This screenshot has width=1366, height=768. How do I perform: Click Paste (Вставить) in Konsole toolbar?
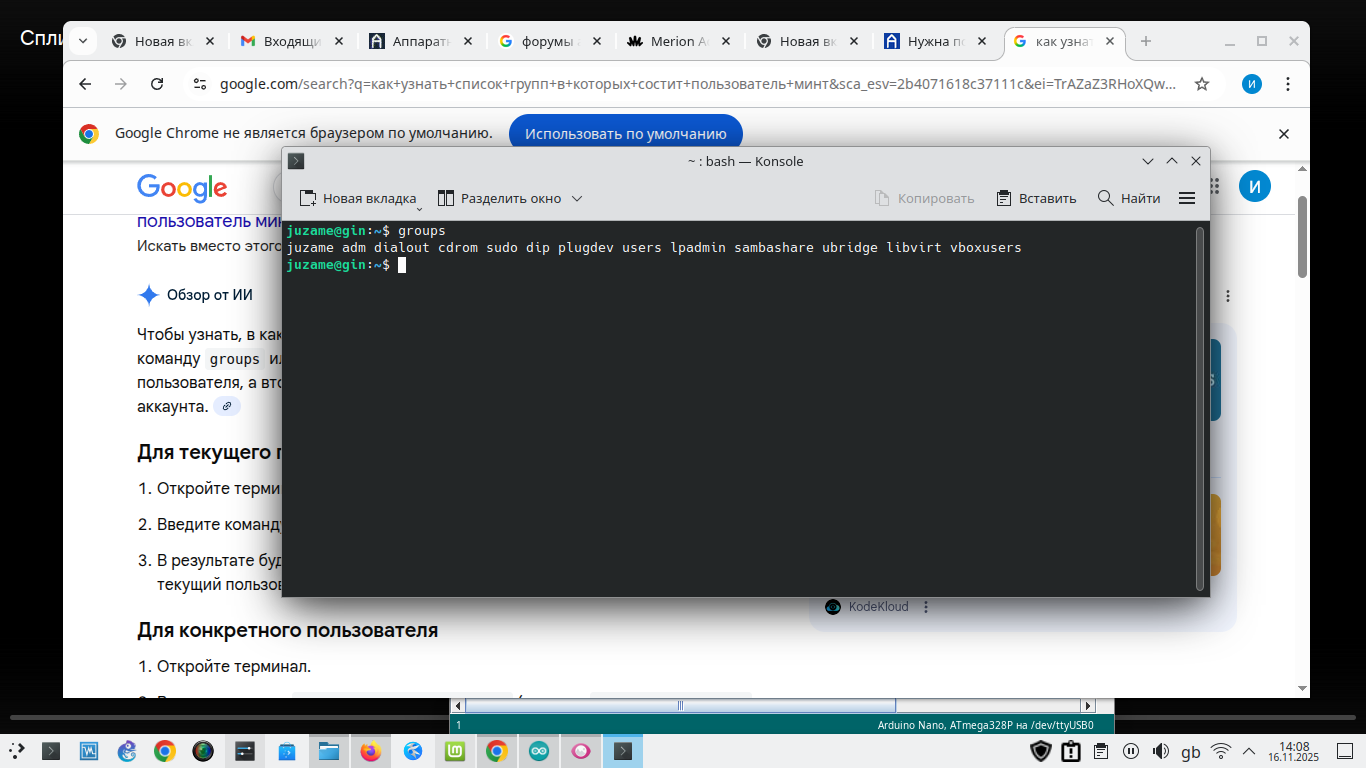point(1036,198)
